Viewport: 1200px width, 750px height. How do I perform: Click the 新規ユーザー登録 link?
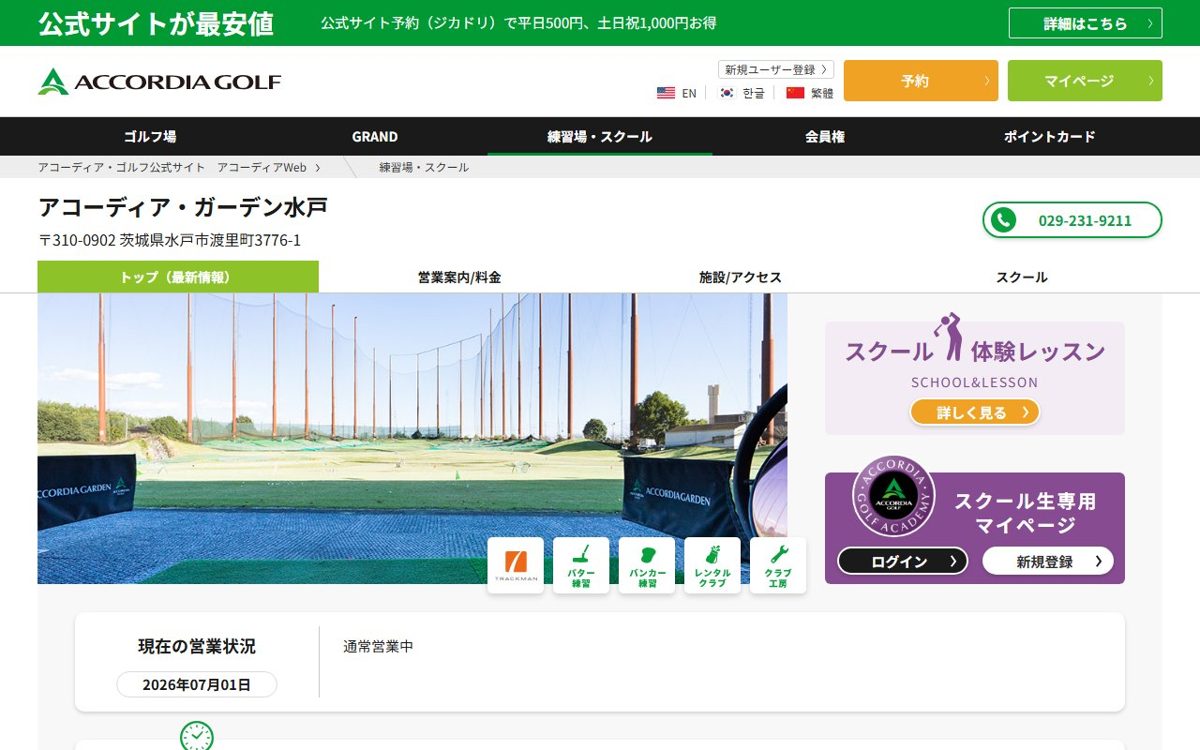pyautogui.click(x=776, y=70)
